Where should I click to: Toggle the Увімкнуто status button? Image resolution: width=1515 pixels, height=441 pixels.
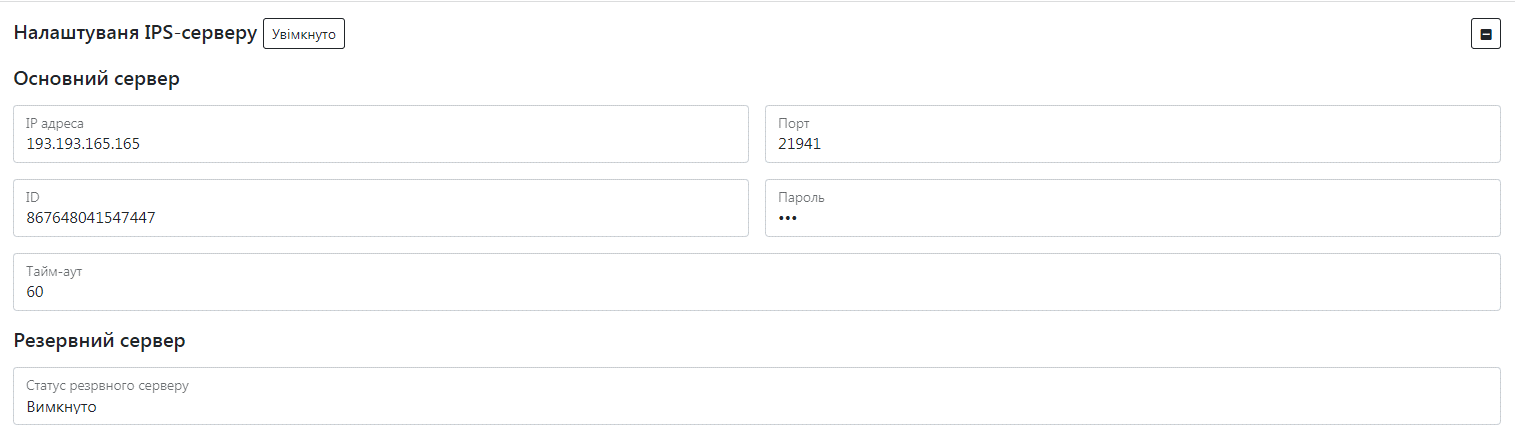point(304,35)
